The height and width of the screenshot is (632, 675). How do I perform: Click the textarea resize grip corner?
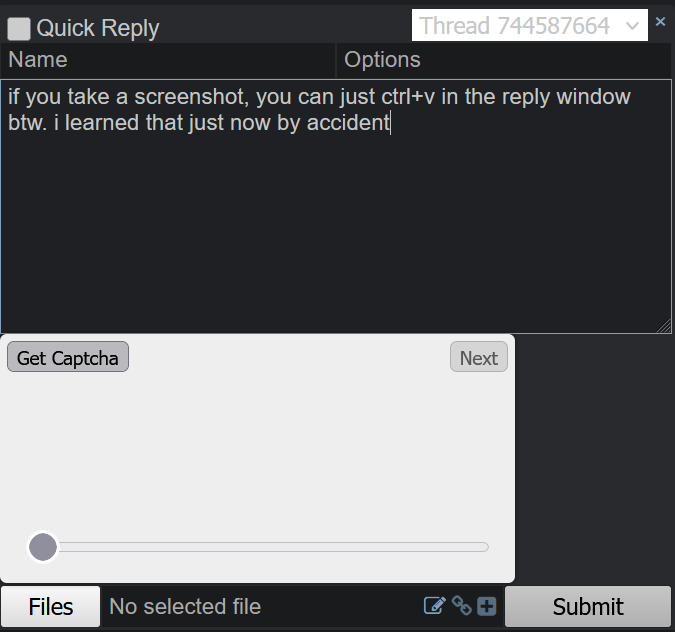[x=664, y=326]
